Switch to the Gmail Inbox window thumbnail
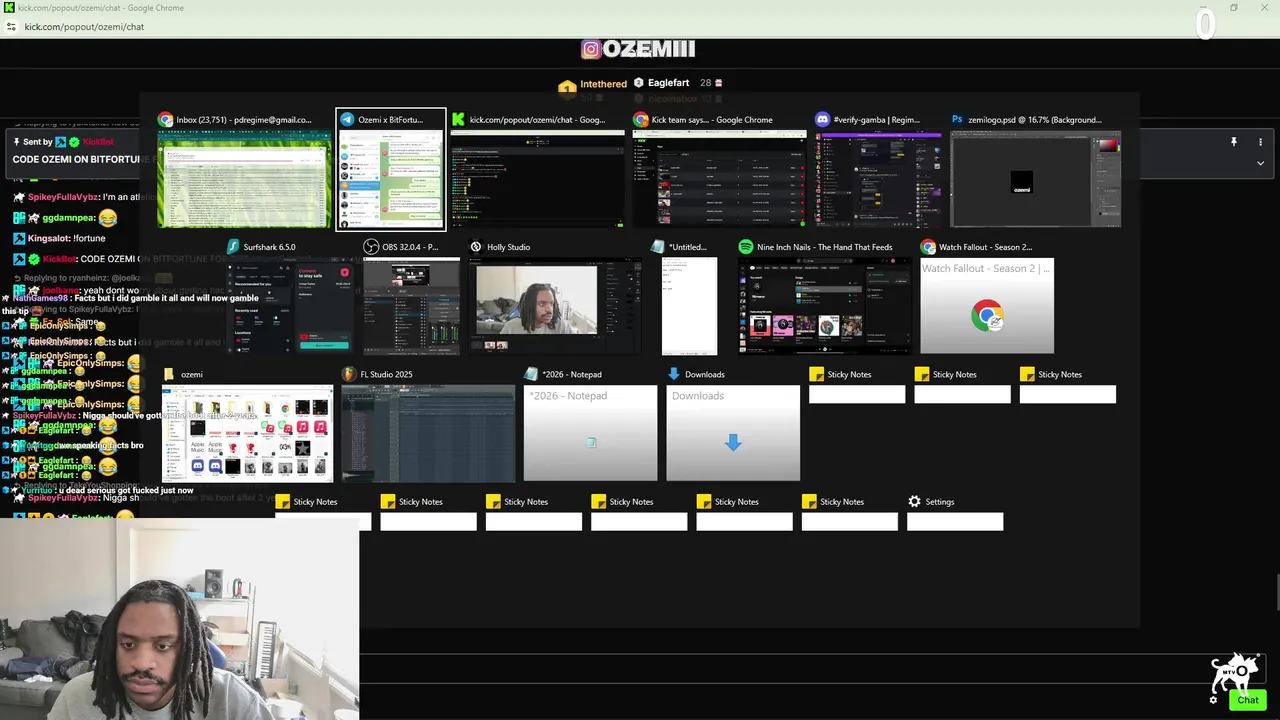 (x=244, y=179)
